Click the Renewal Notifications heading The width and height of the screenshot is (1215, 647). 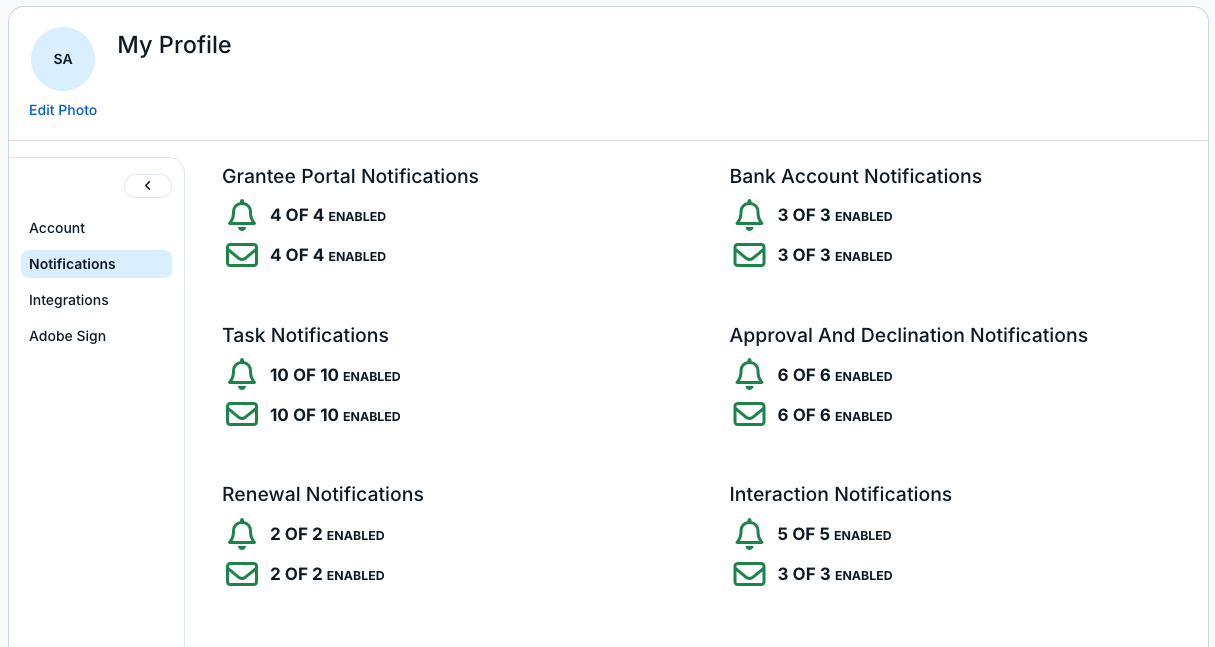pyautogui.click(x=323, y=494)
